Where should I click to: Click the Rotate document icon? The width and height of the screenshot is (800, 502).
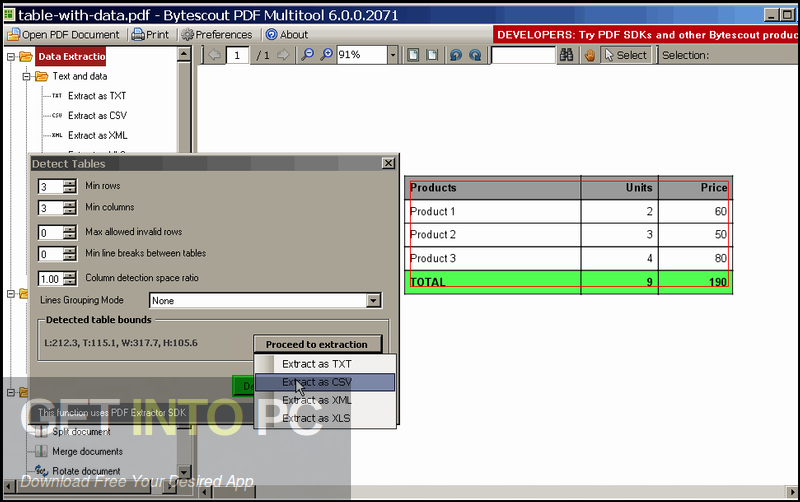[x=41, y=470]
